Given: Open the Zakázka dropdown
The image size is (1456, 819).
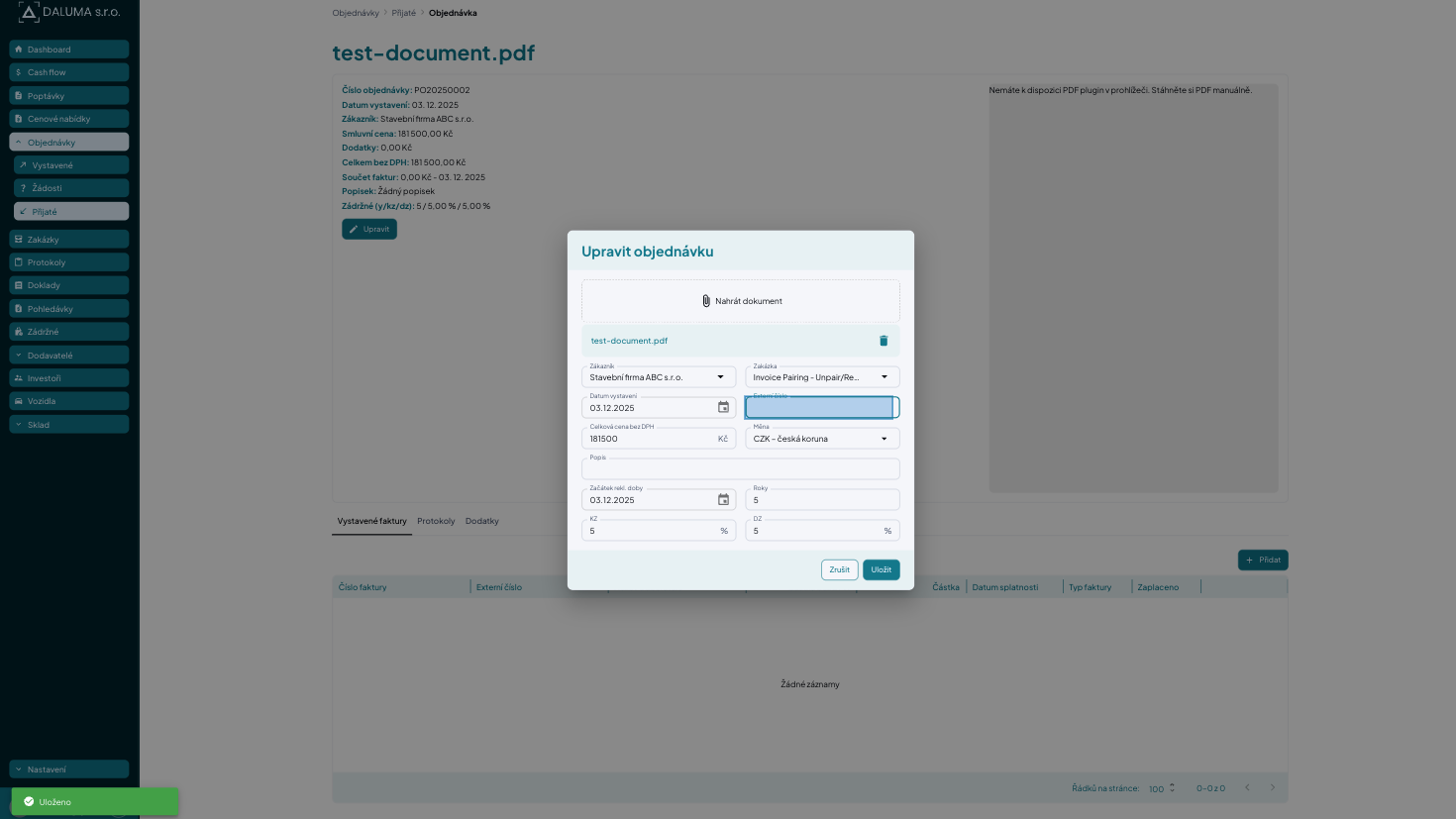Looking at the screenshot, I should 822,377.
